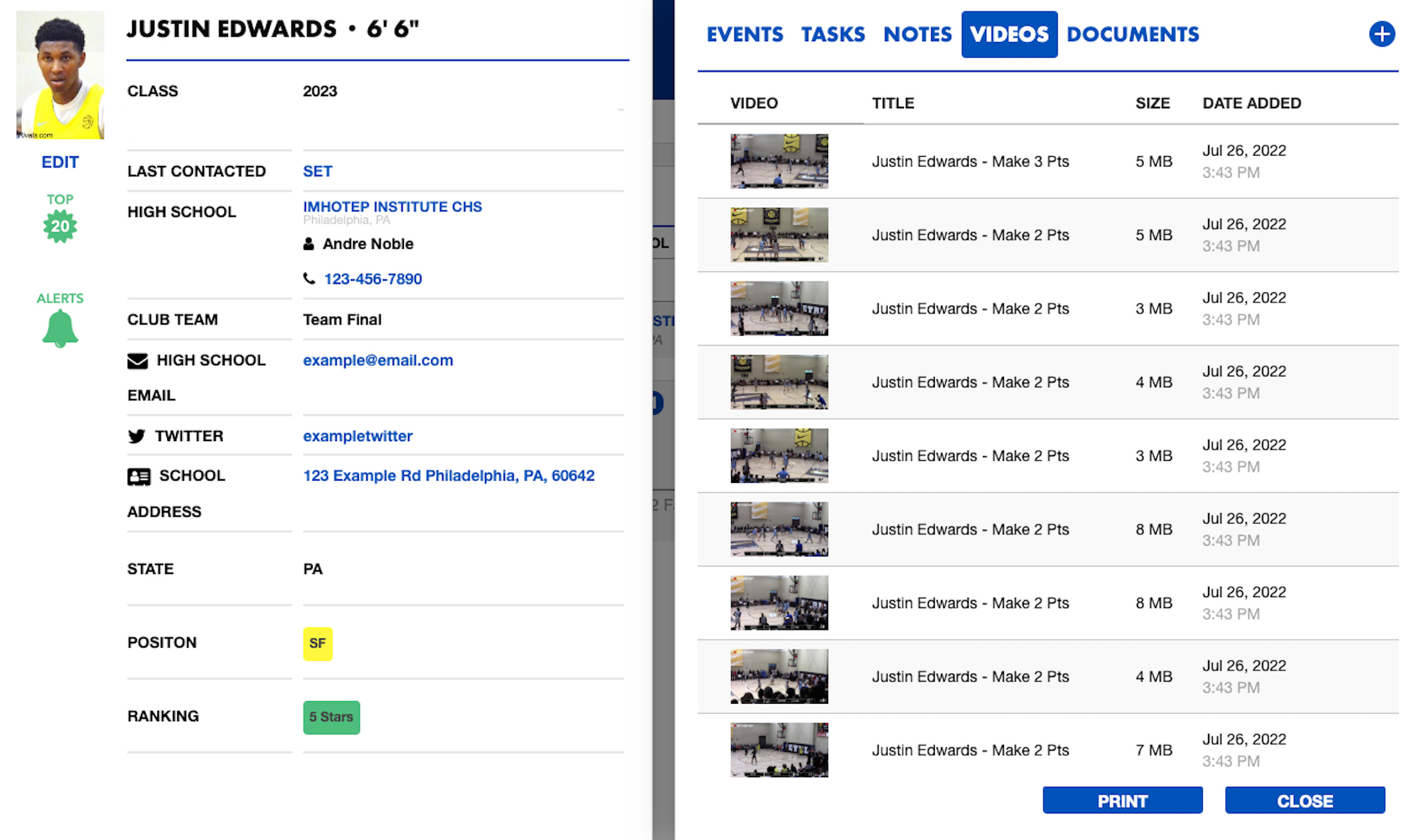Open the Documents tab
Image resolution: width=1415 pixels, height=840 pixels.
pyautogui.click(x=1132, y=34)
